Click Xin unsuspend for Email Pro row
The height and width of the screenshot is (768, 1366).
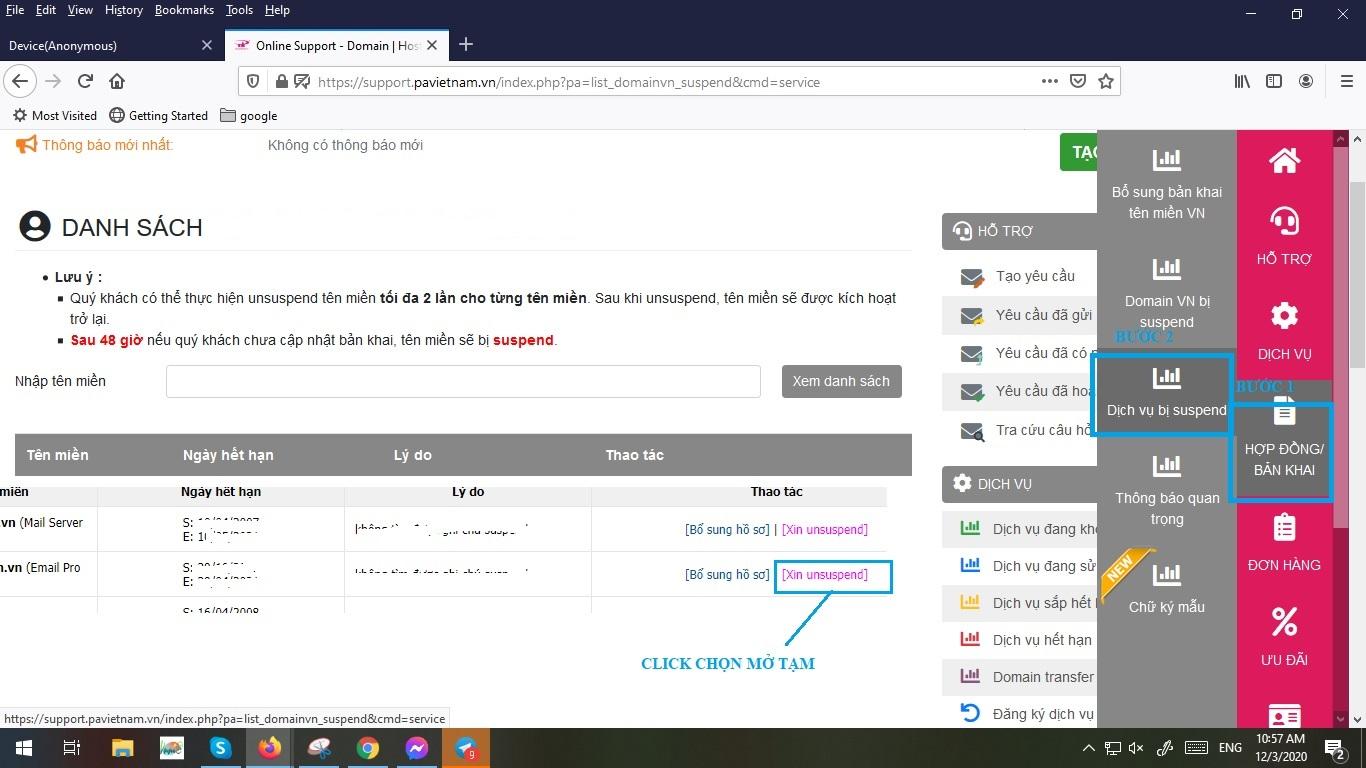click(824, 575)
